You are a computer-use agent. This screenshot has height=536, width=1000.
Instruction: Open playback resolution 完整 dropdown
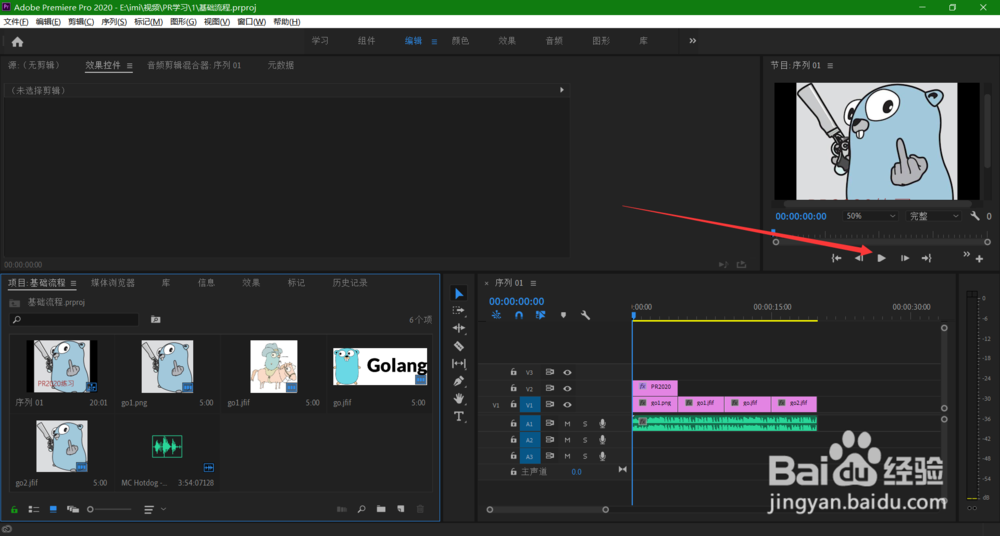tap(933, 216)
